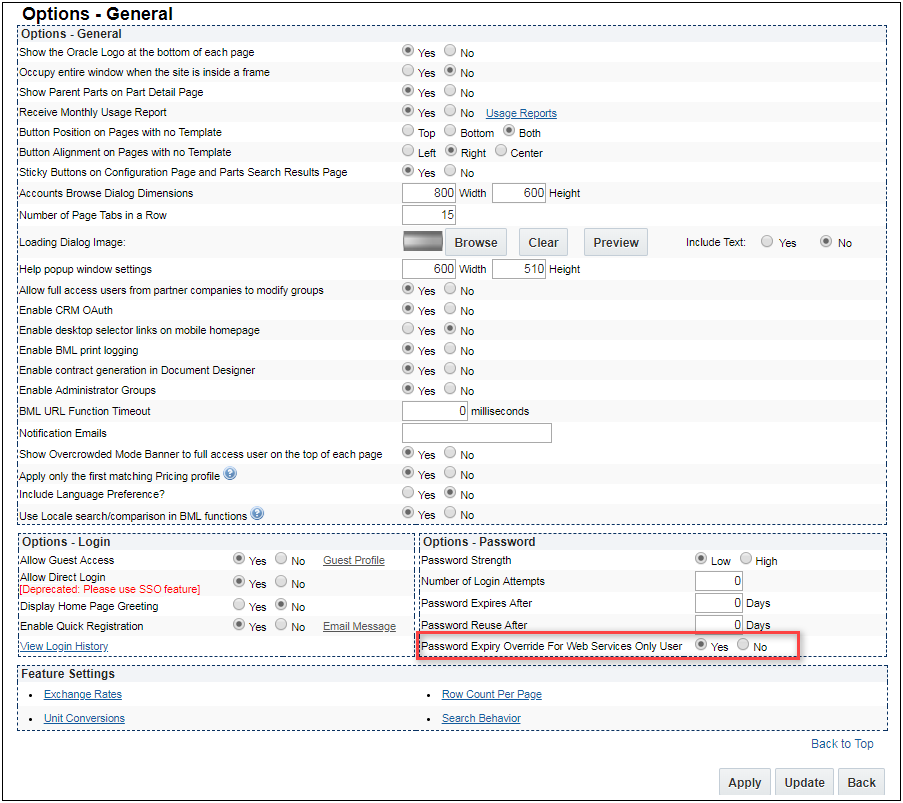This screenshot has height=803, width=903.
Task: Open View Login History link
Action: (x=64, y=646)
